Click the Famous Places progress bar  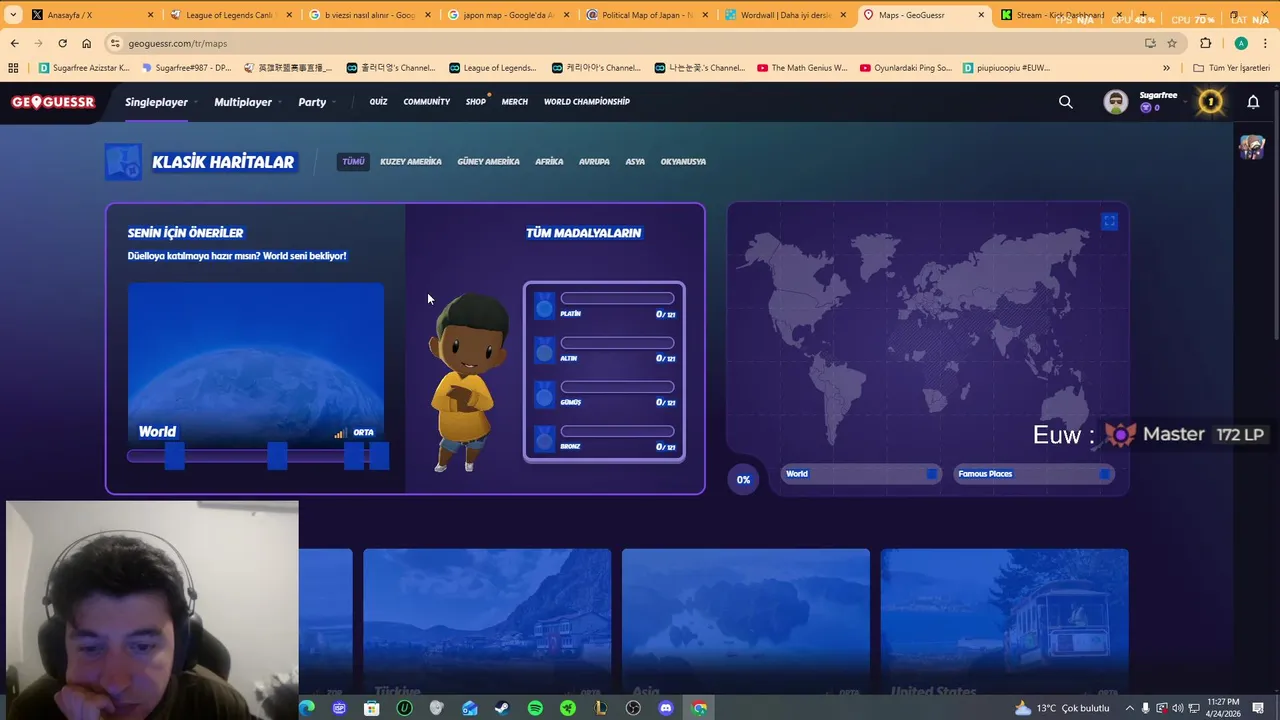pos(1032,474)
